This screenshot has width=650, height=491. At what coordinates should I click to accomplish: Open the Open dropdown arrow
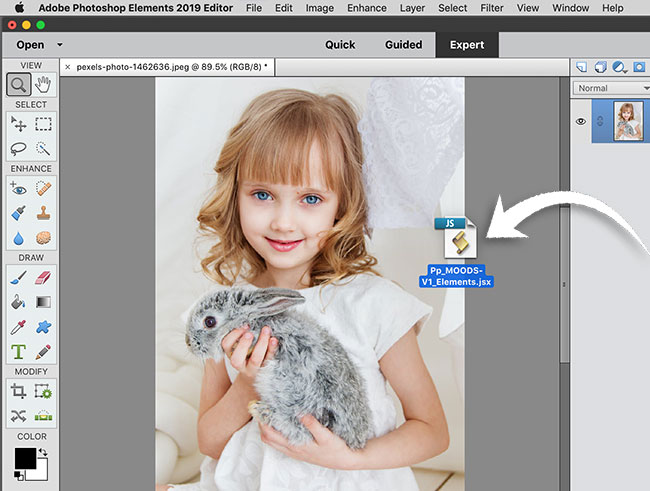click(60, 44)
